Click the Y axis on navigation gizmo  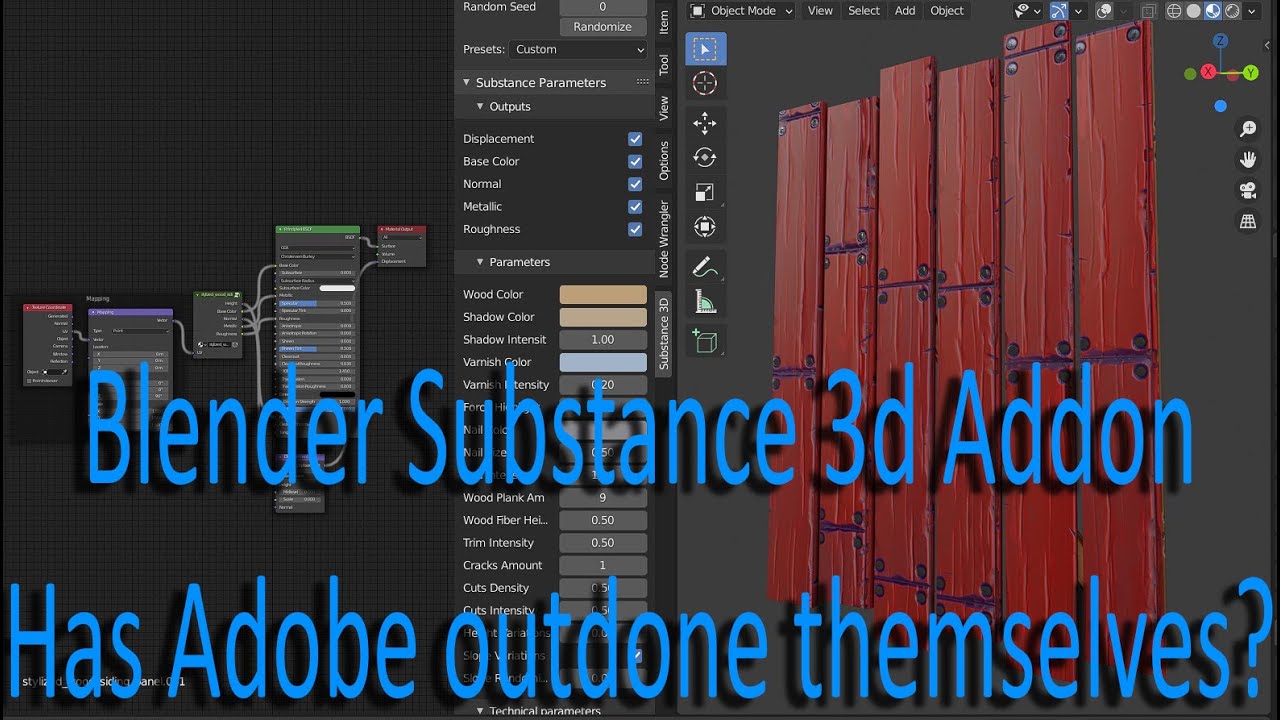[1250, 72]
